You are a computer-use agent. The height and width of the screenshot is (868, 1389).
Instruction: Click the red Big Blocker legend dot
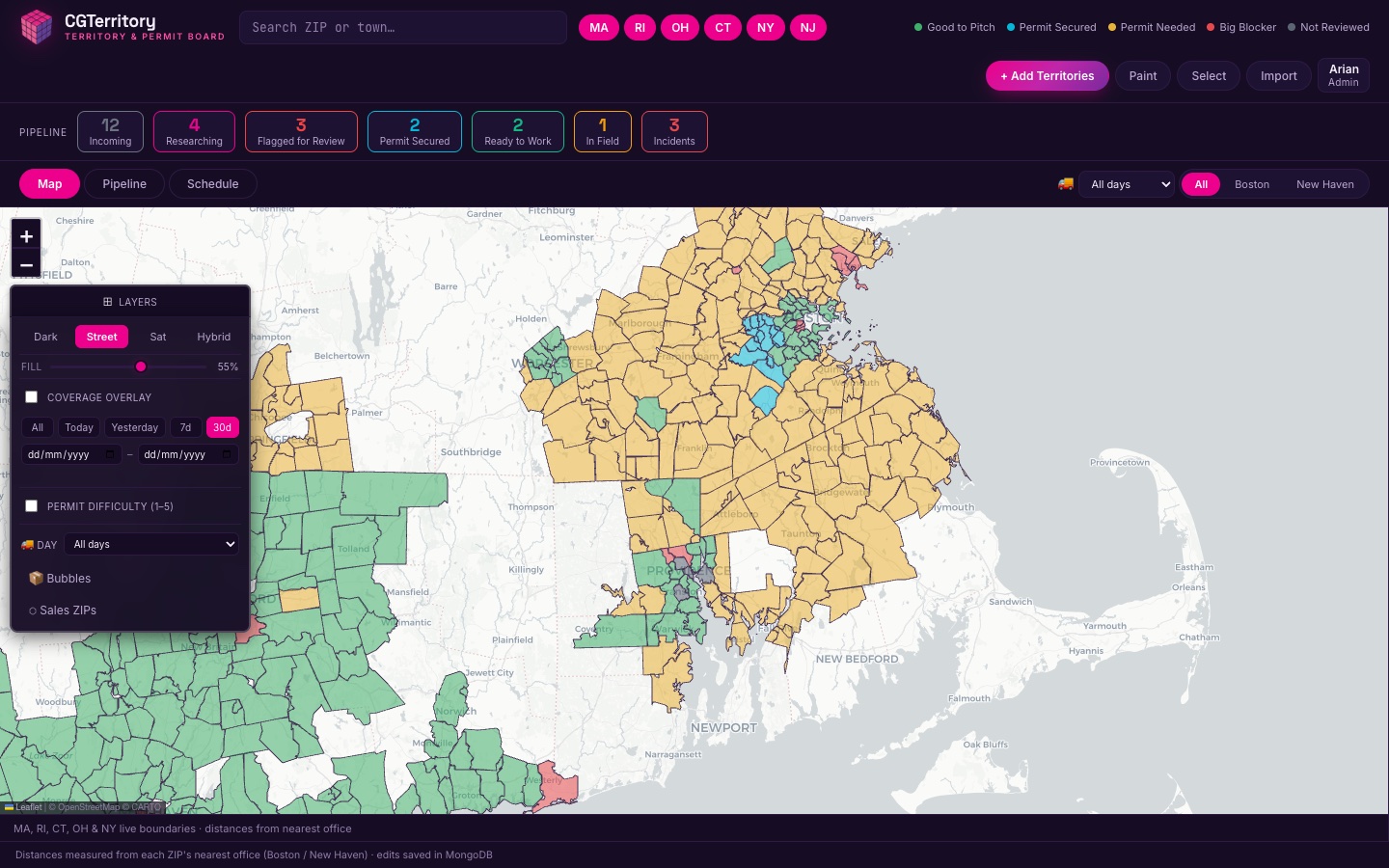(x=1211, y=27)
